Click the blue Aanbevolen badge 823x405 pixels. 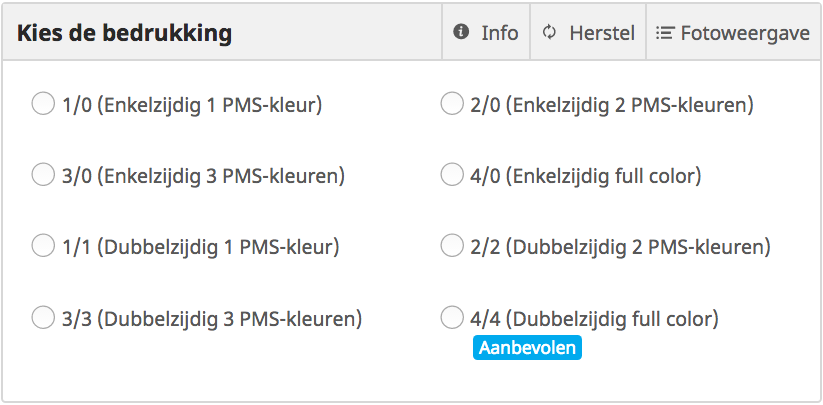pos(527,347)
